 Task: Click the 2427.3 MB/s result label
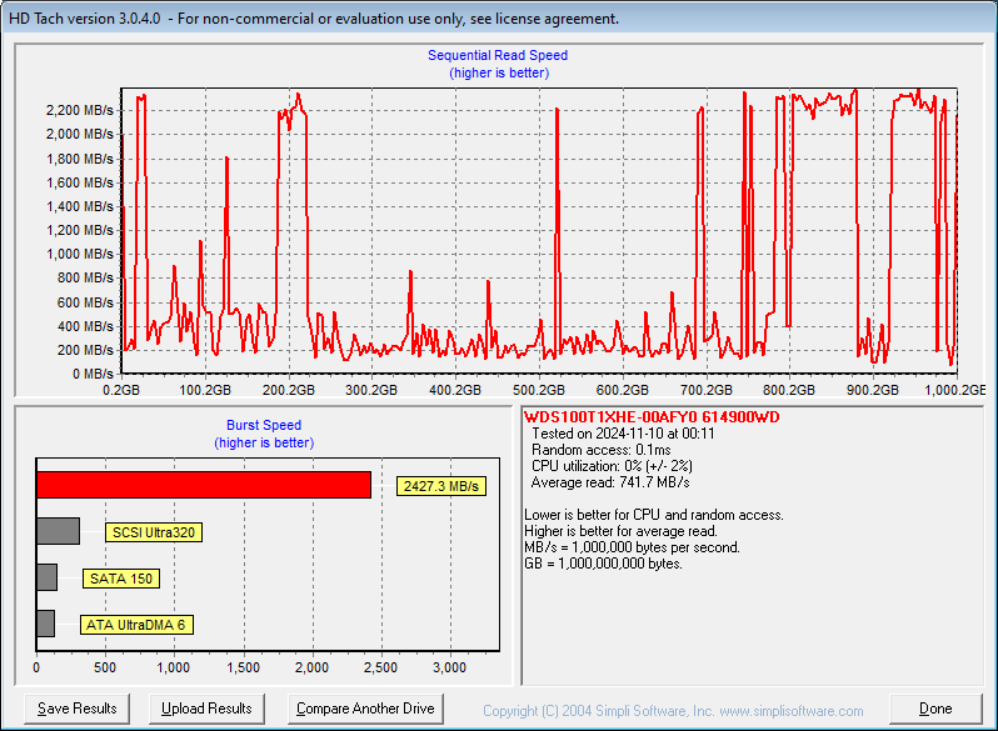coord(441,485)
